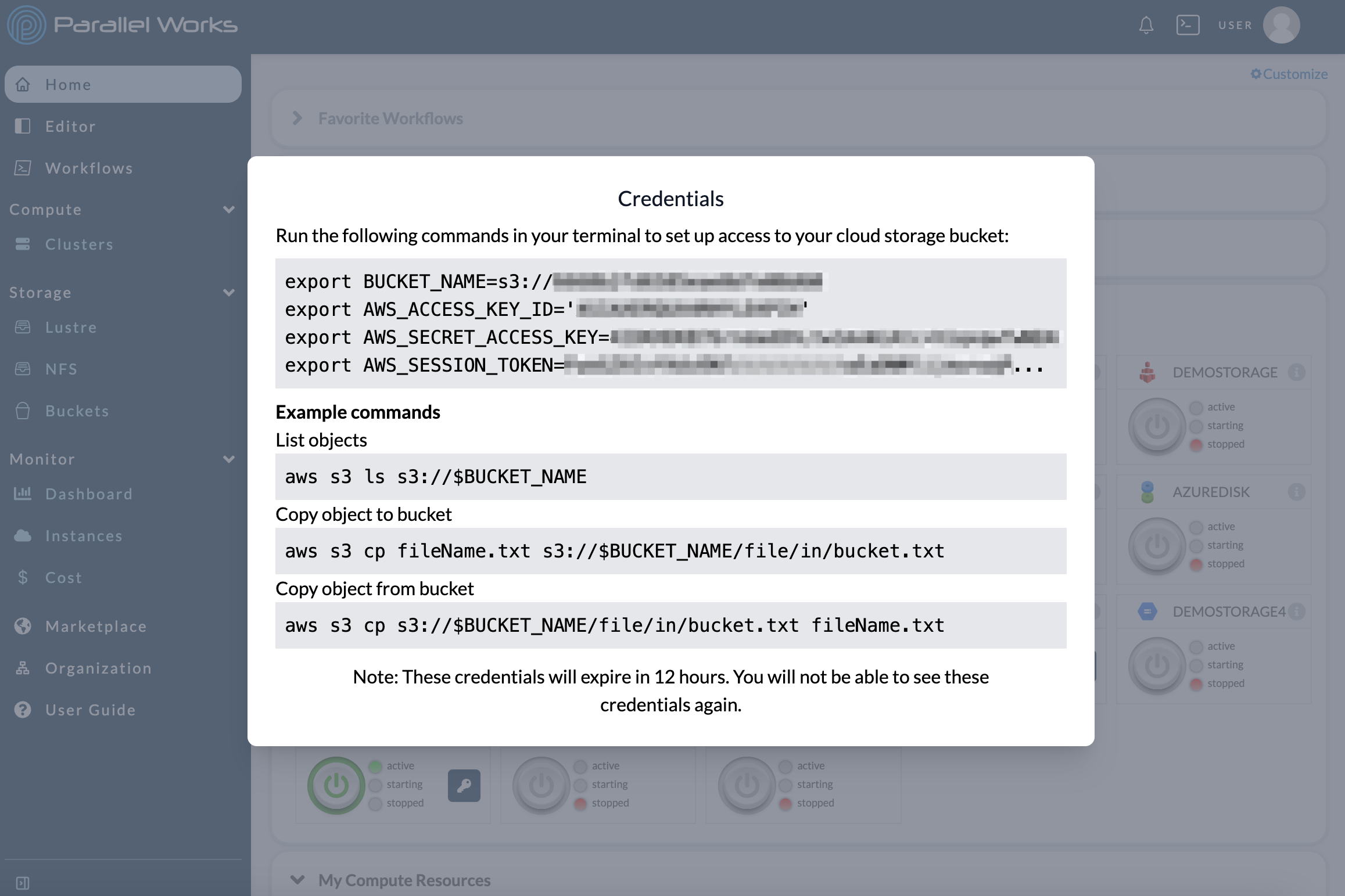Open Marketplace section
Viewport: 1345px width, 896px height.
coord(95,625)
